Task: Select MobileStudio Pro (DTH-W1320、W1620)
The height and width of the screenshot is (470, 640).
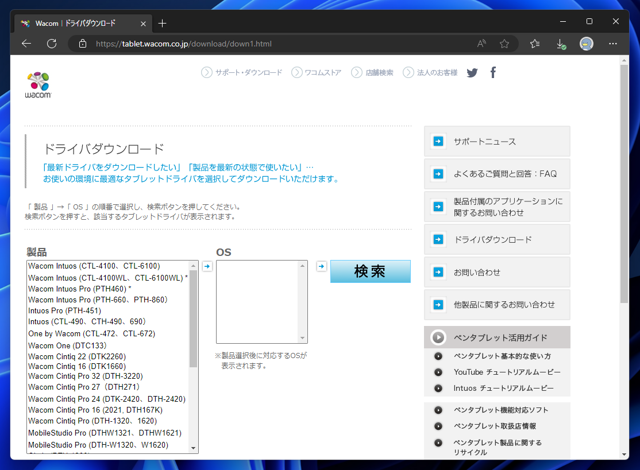Action: pos(98,445)
